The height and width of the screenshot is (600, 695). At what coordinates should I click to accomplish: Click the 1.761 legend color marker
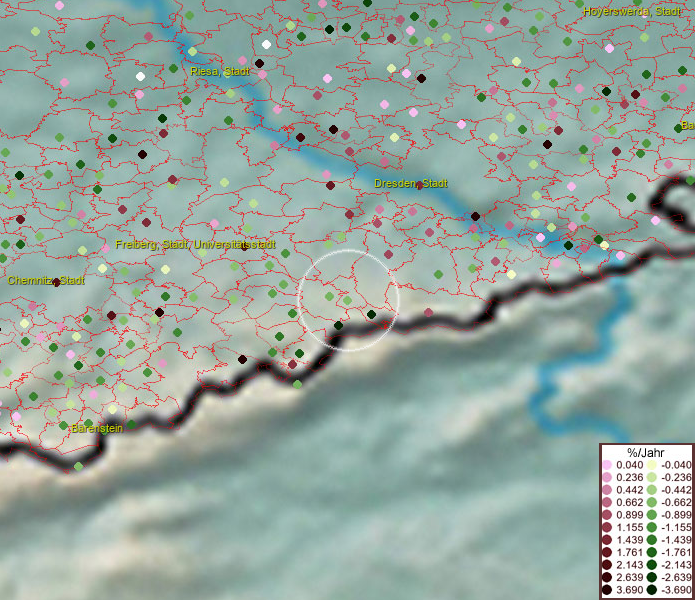click(x=607, y=554)
